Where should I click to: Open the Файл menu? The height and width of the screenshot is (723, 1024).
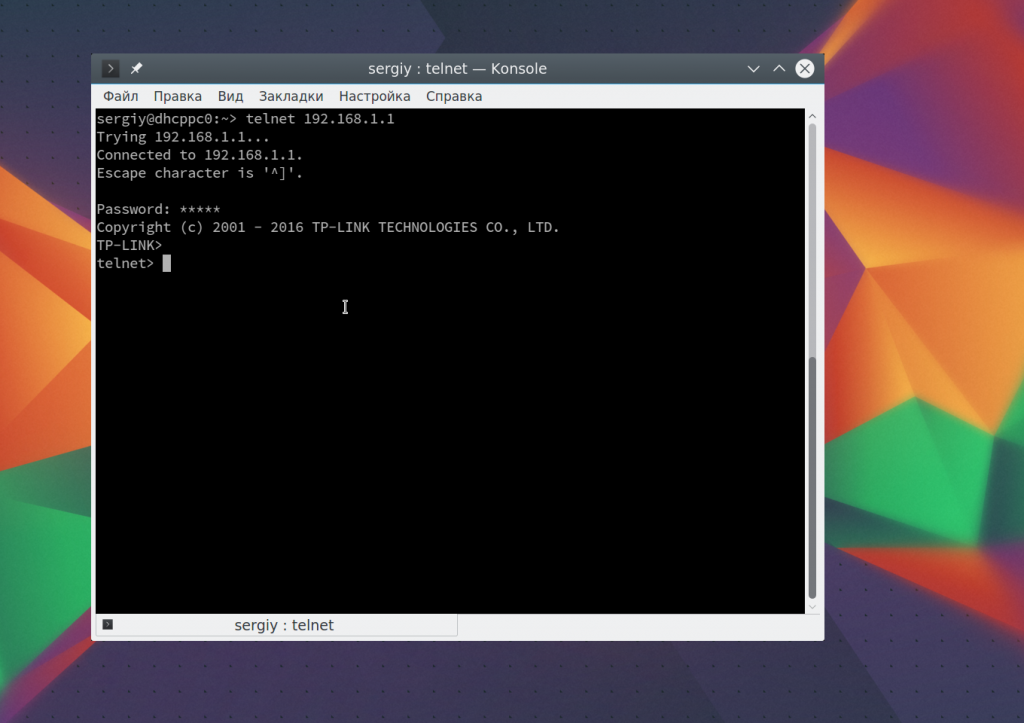click(121, 96)
